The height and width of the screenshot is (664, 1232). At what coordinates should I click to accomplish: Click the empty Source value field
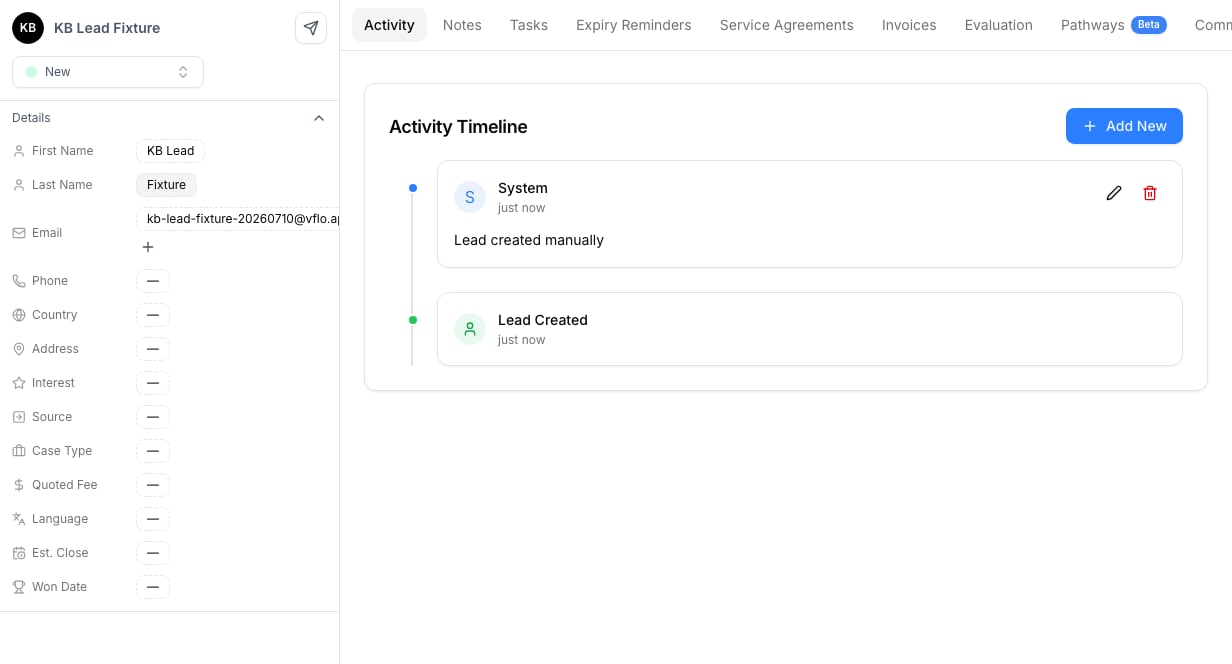click(x=153, y=417)
